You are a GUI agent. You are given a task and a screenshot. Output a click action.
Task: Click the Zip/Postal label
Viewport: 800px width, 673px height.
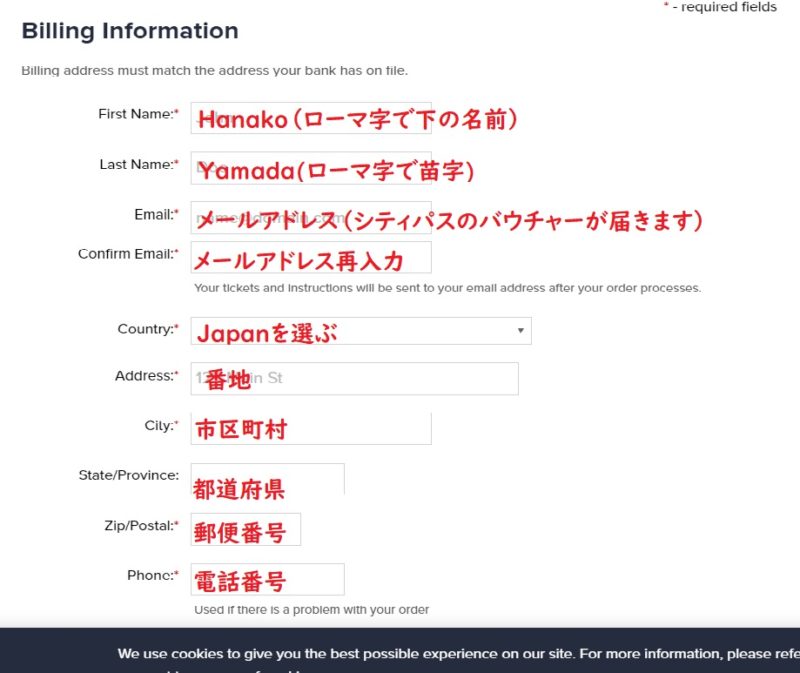coord(142,526)
